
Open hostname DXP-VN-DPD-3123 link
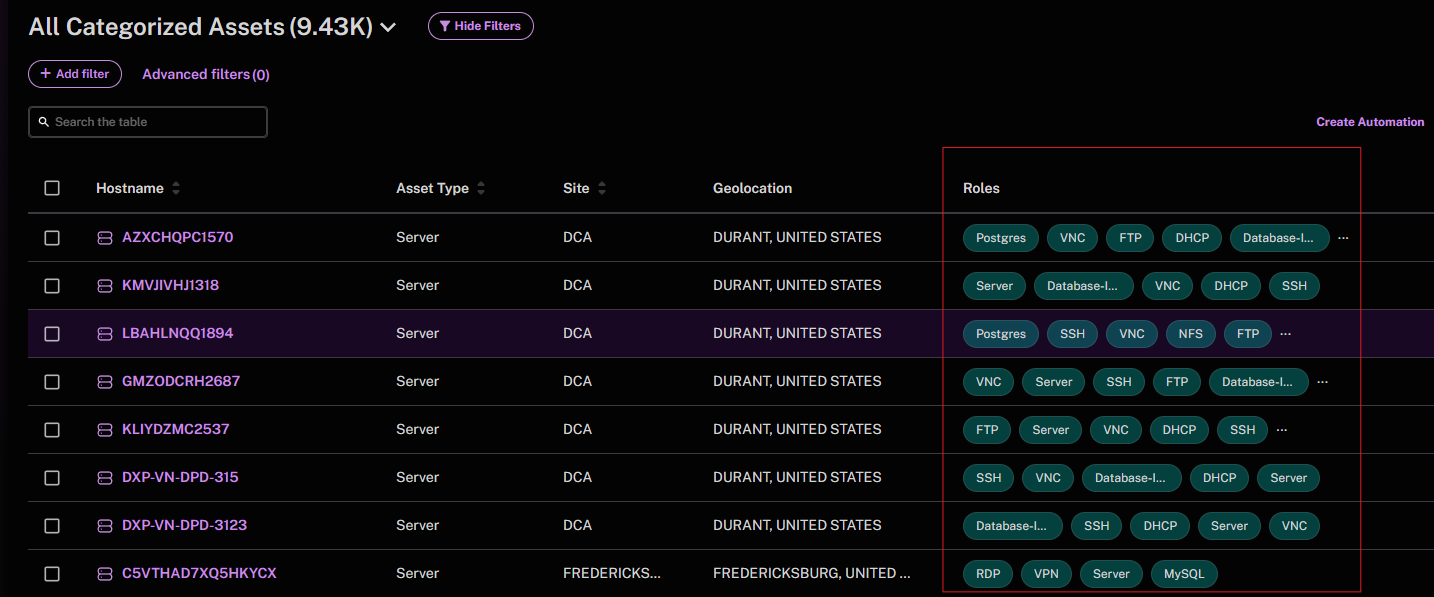coord(184,525)
